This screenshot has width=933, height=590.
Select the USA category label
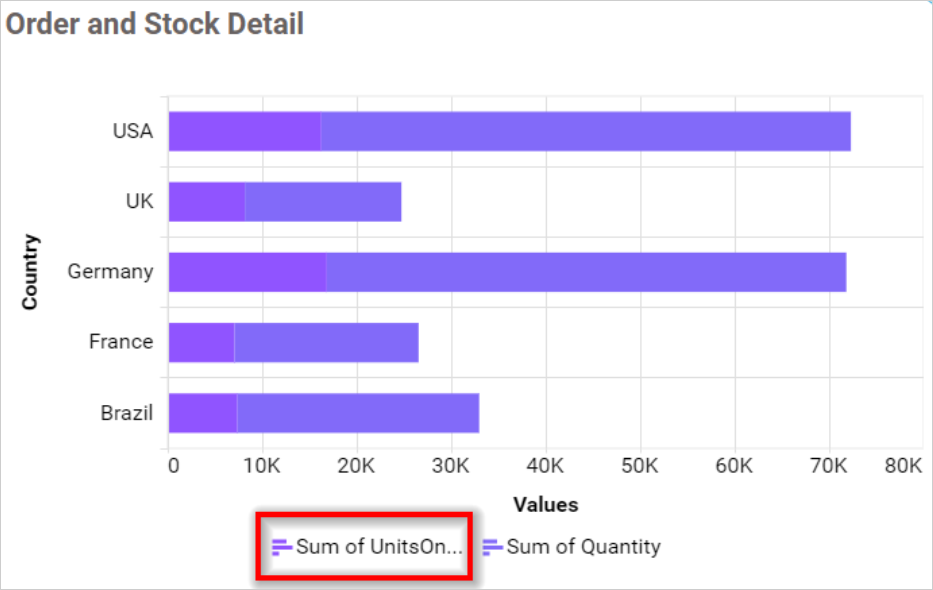click(x=134, y=130)
